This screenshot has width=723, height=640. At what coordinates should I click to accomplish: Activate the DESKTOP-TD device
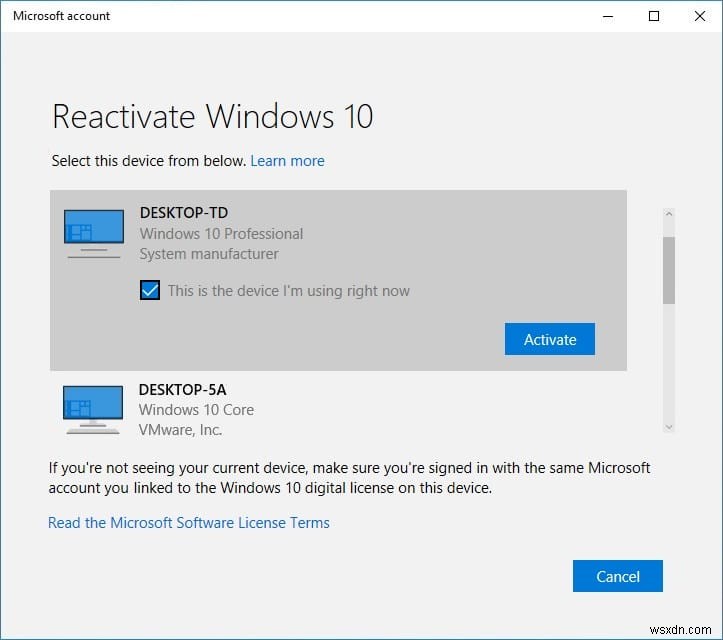point(550,339)
